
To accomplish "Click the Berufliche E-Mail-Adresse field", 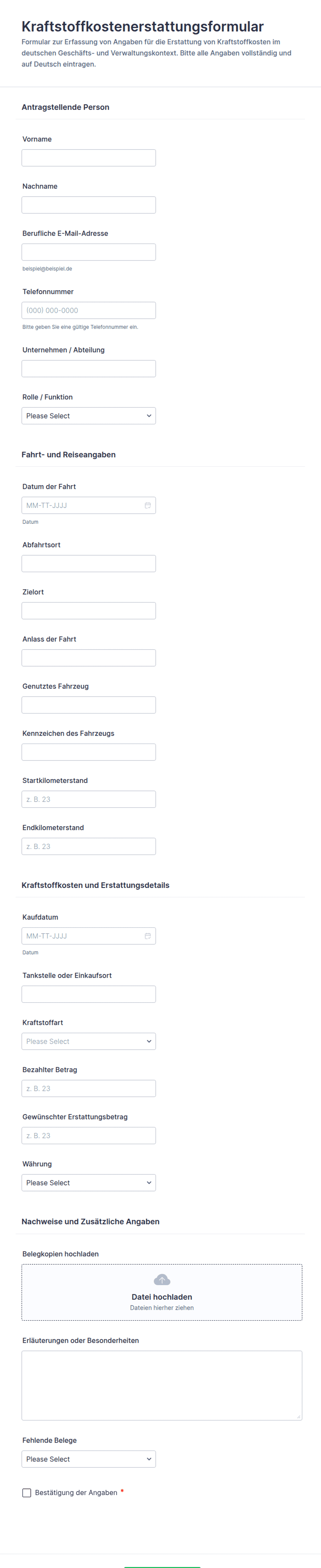I will (89, 252).
